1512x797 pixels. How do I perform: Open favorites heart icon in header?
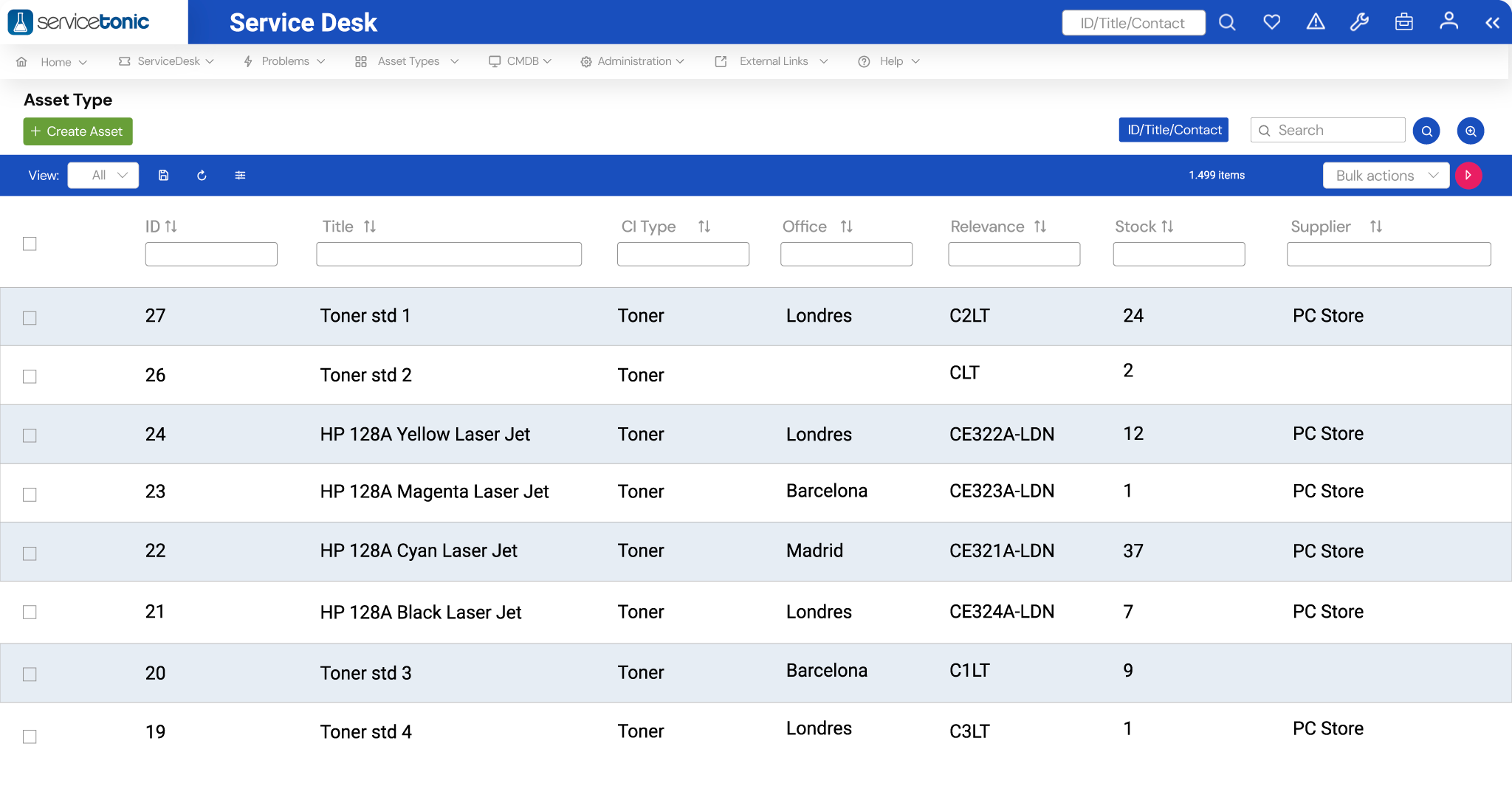(x=1271, y=22)
